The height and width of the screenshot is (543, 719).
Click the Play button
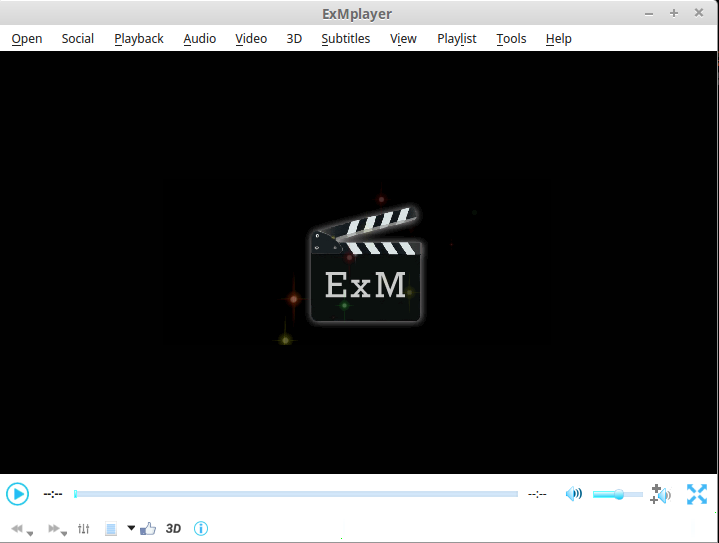17,494
